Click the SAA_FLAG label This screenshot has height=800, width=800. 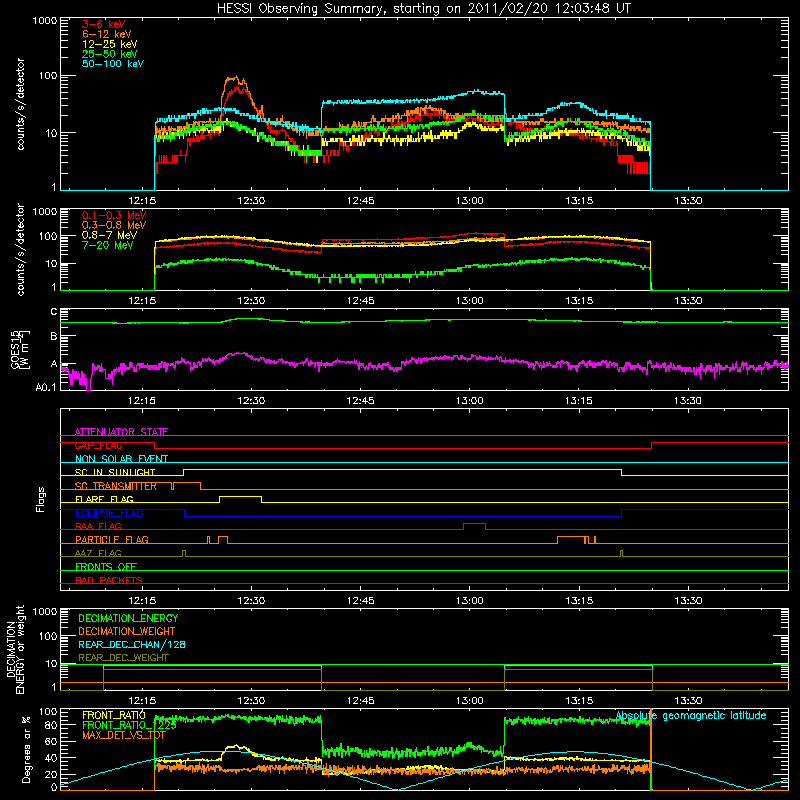98,526
